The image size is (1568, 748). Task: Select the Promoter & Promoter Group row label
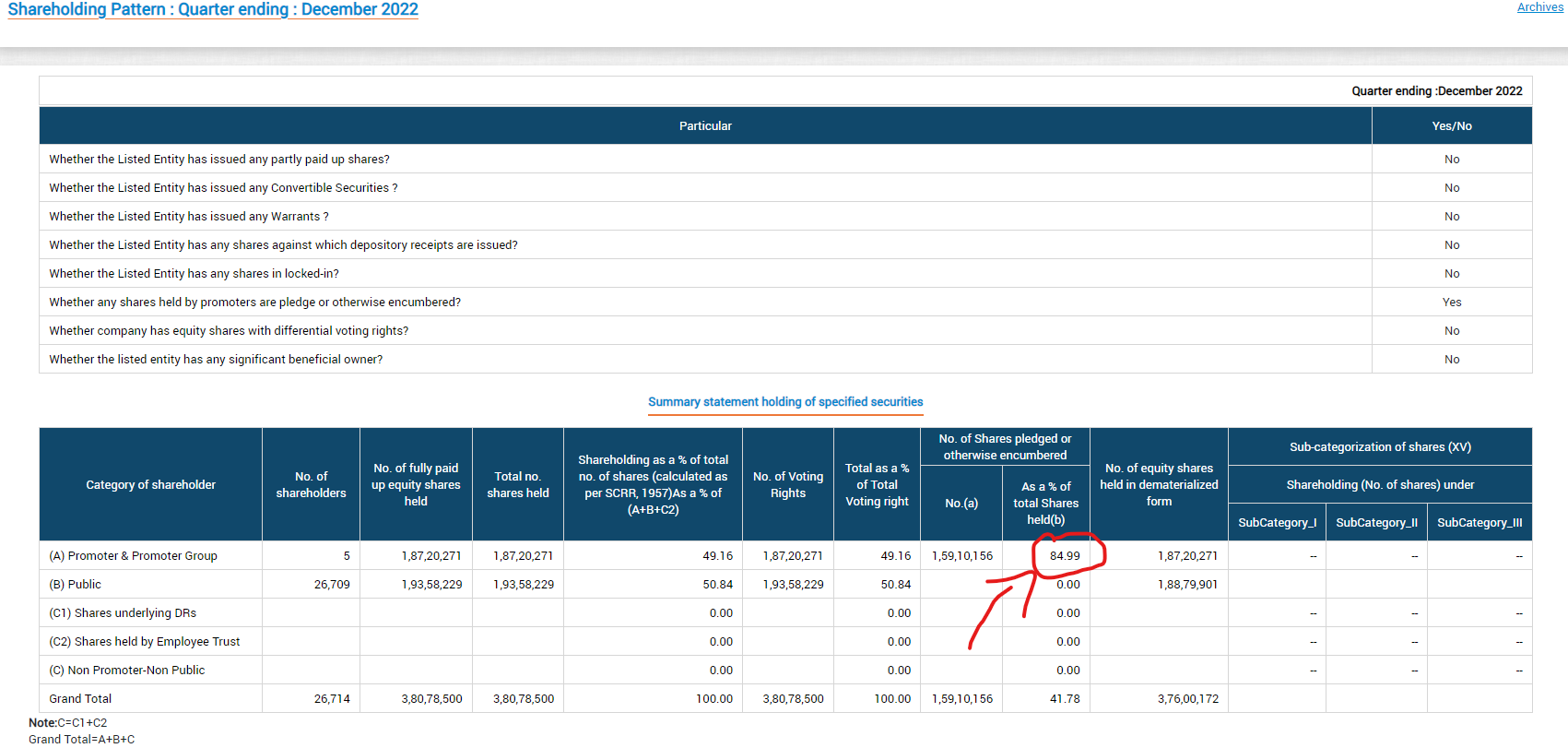[133, 556]
